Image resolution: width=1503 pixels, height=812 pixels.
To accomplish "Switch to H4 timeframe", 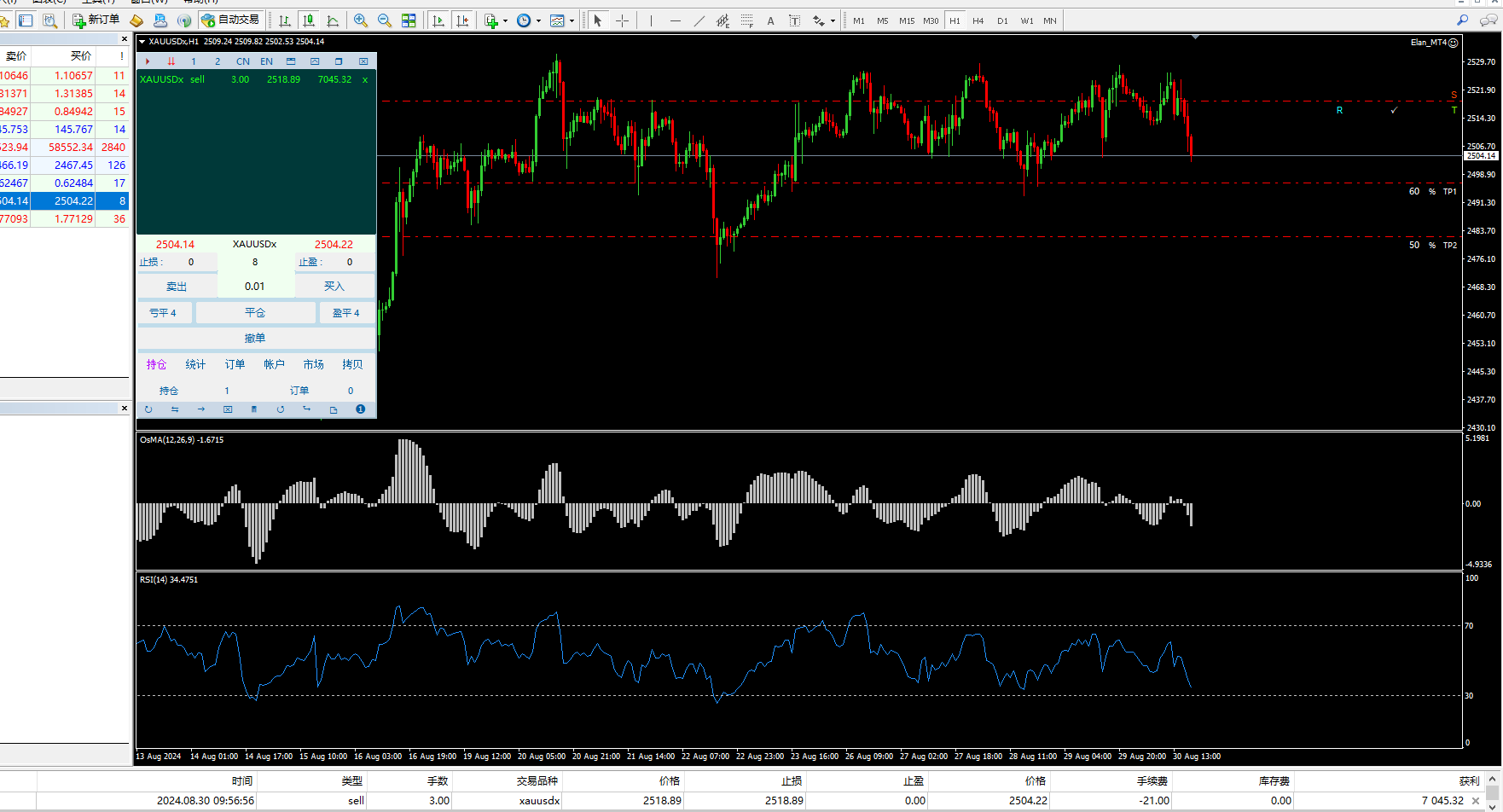I will click(978, 20).
